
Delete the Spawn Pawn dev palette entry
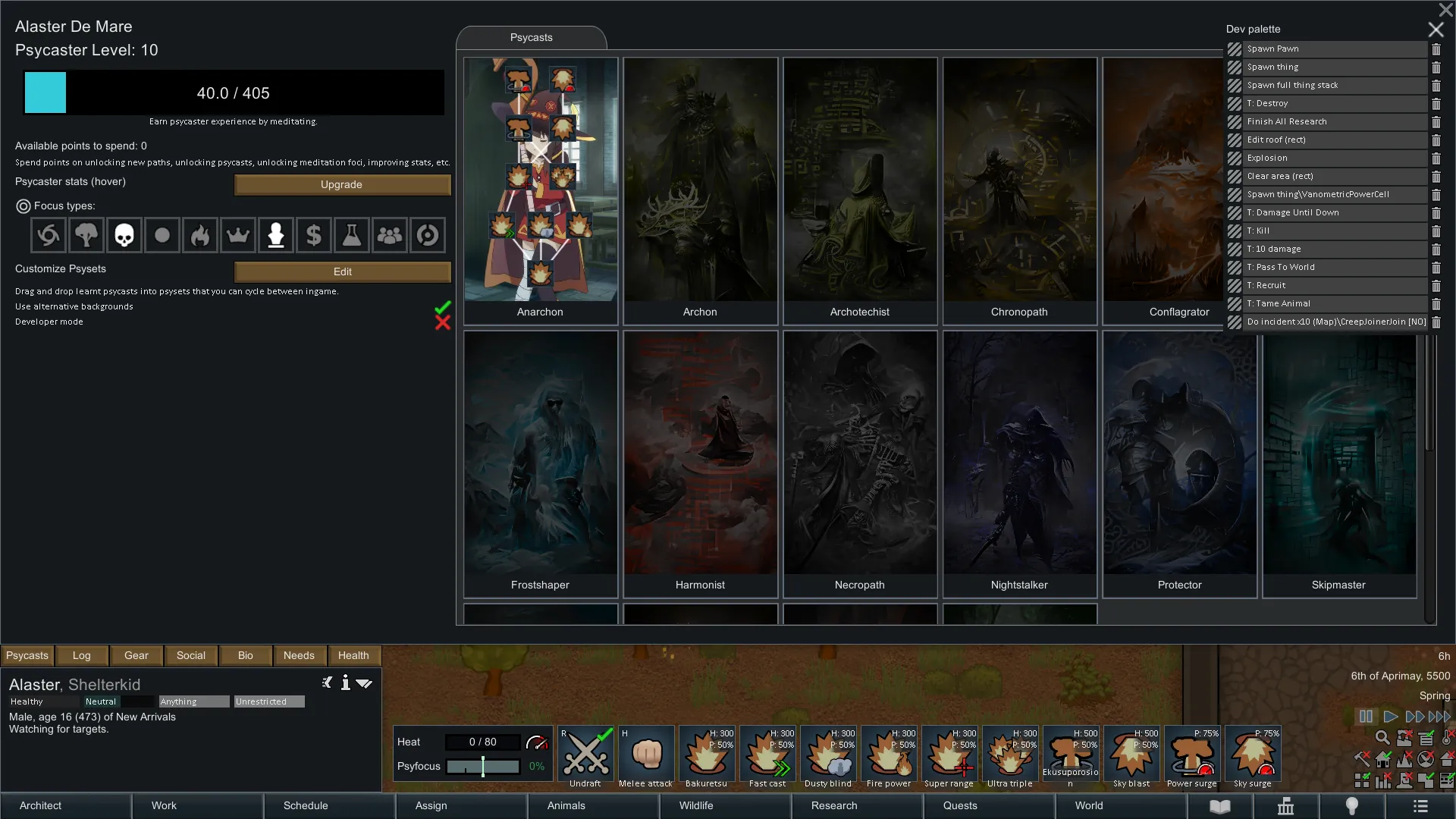point(1436,49)
